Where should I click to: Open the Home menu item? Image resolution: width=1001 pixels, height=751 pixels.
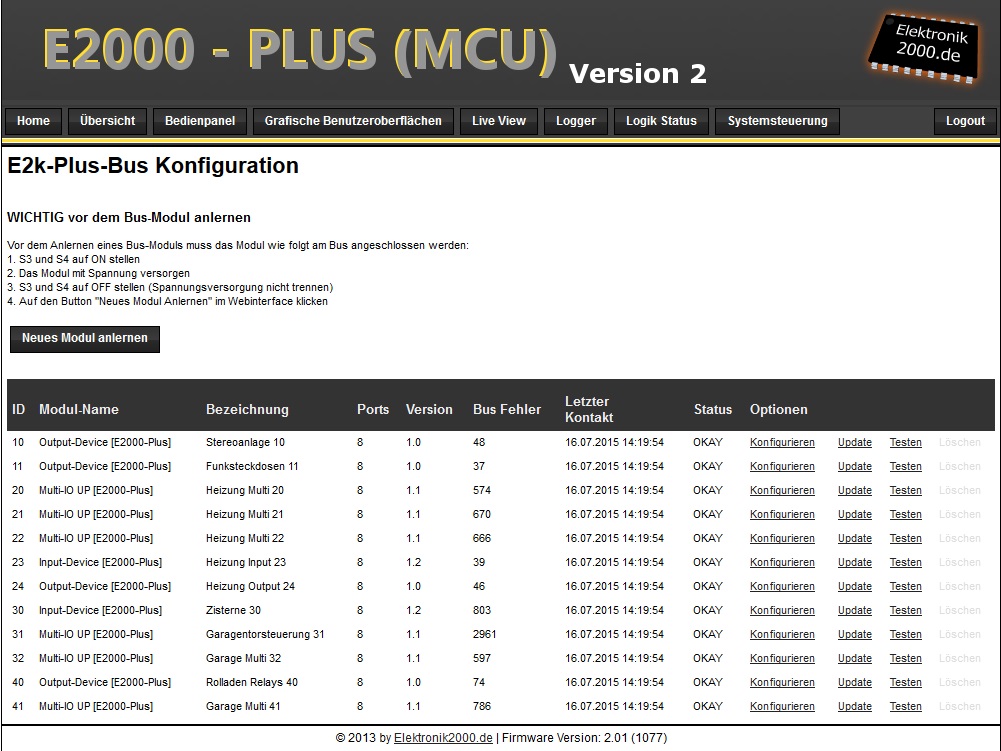[33, 121]
